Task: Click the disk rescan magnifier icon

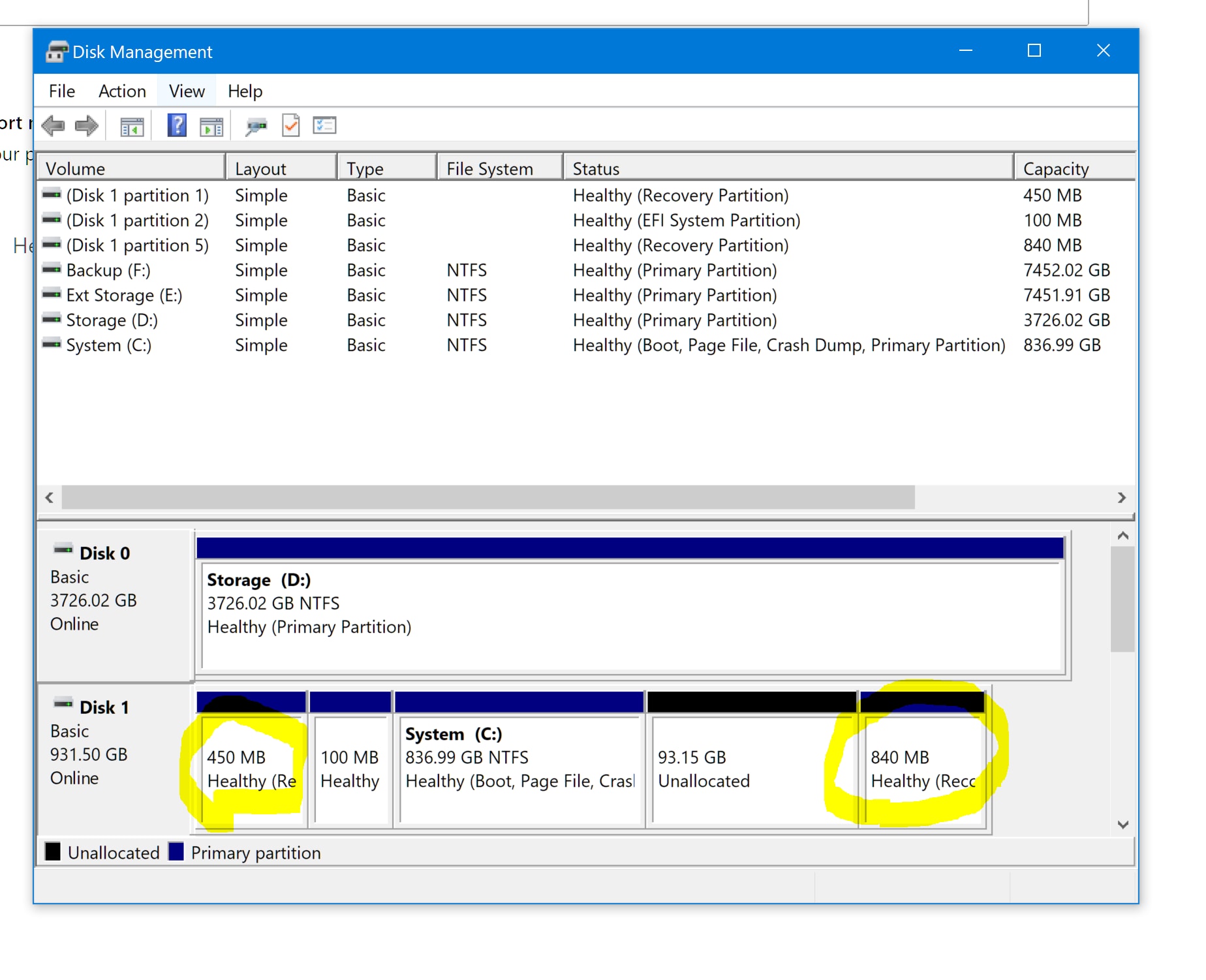Action: (256, 125)
